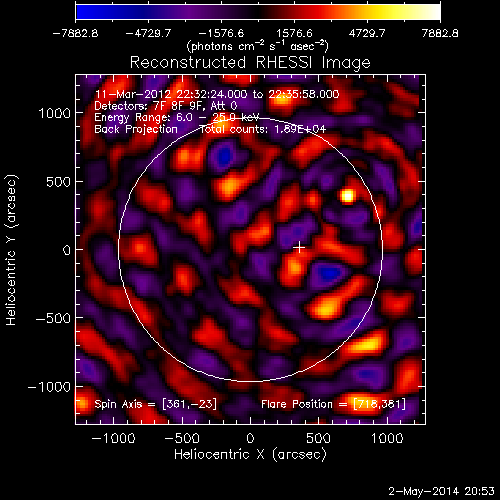This screenshot has height=500, width=500.
Task: Click the bright white flare spot
Action: 347,196
